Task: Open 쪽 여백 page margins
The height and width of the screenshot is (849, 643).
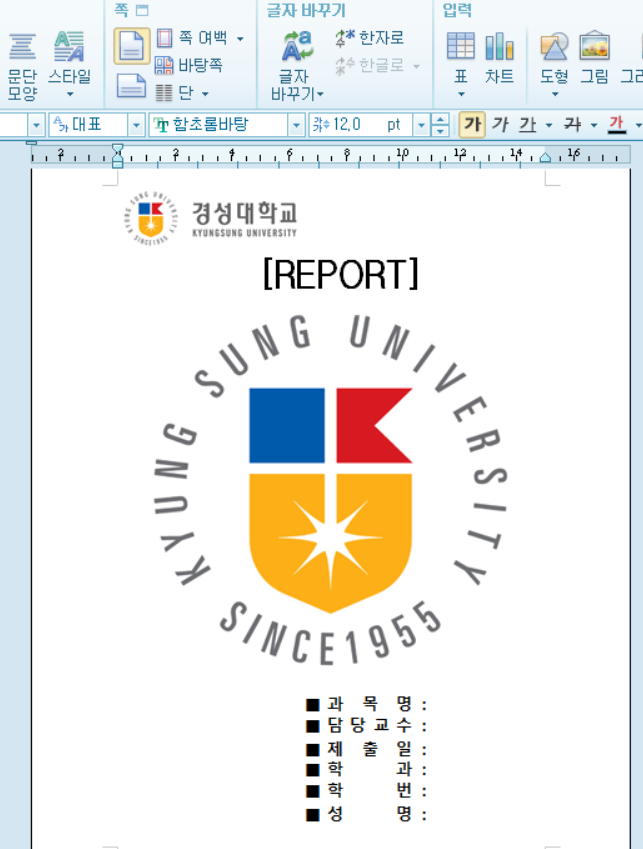Action: pos(192,38)
